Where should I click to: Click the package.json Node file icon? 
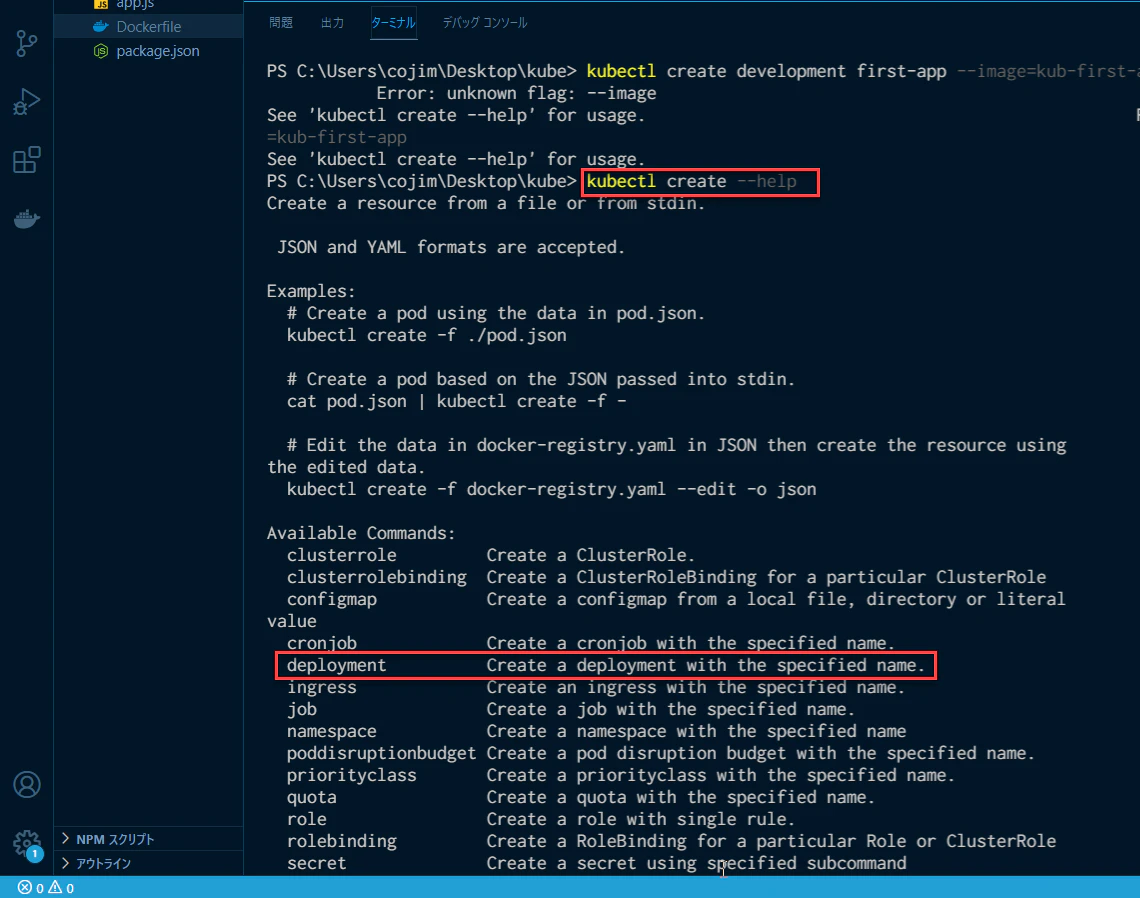point(101,51)
